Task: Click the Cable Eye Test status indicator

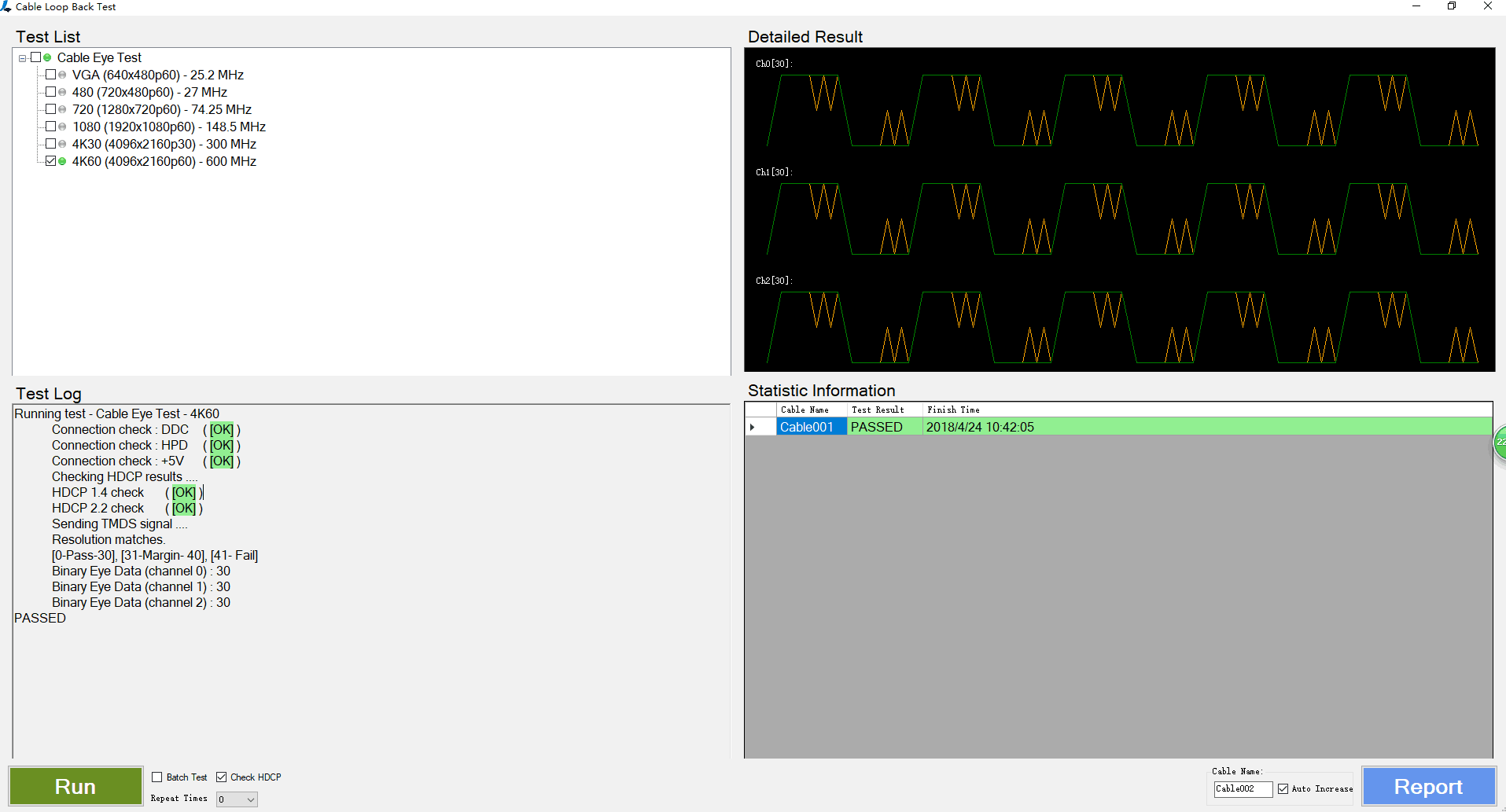Action: click(47, 57)
